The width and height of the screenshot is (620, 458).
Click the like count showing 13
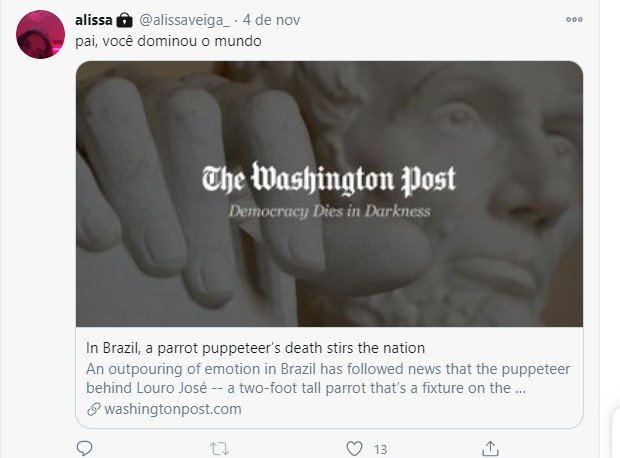coord(380,450)
